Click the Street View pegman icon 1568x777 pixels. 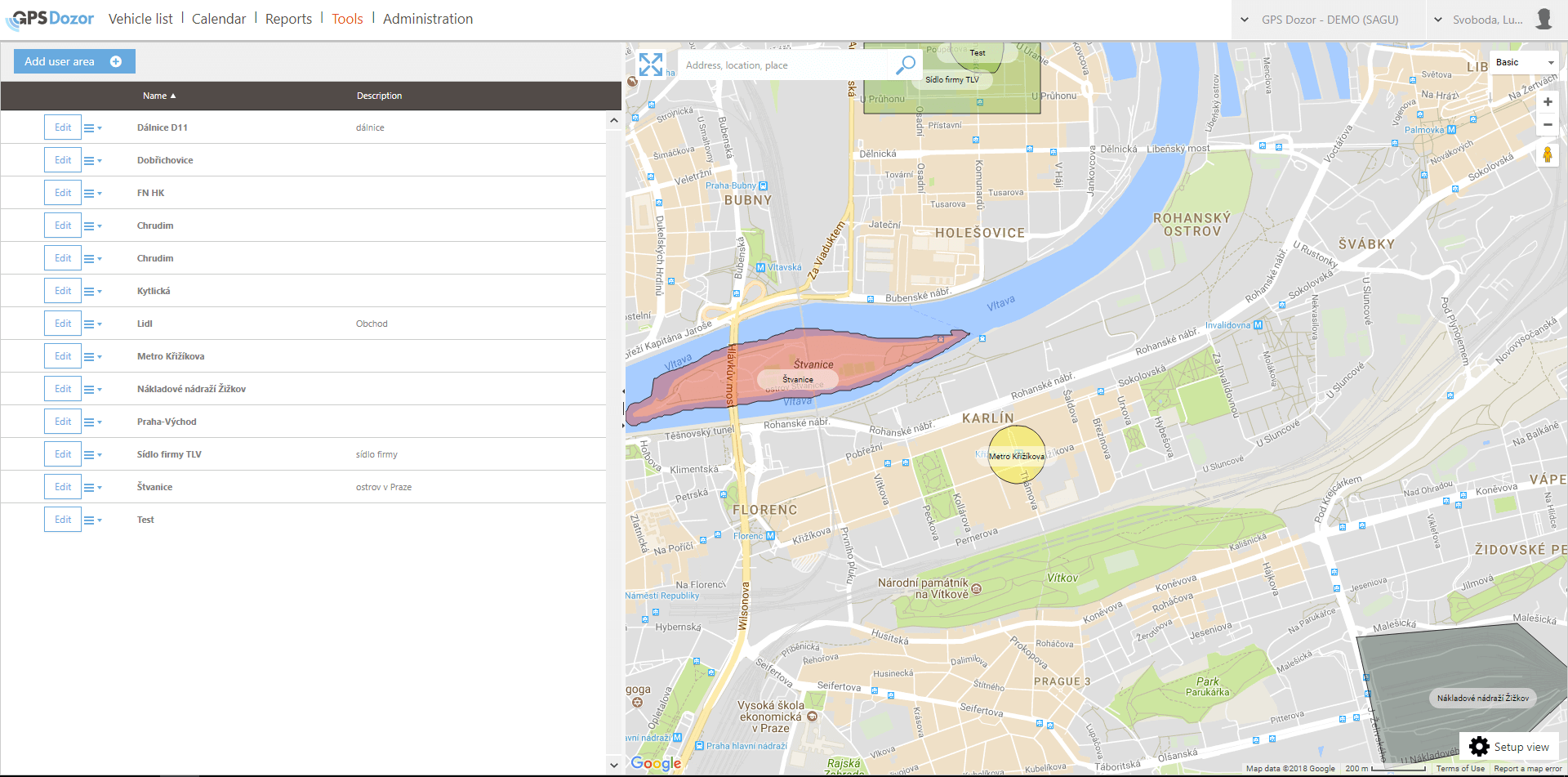click(1547, 154)
